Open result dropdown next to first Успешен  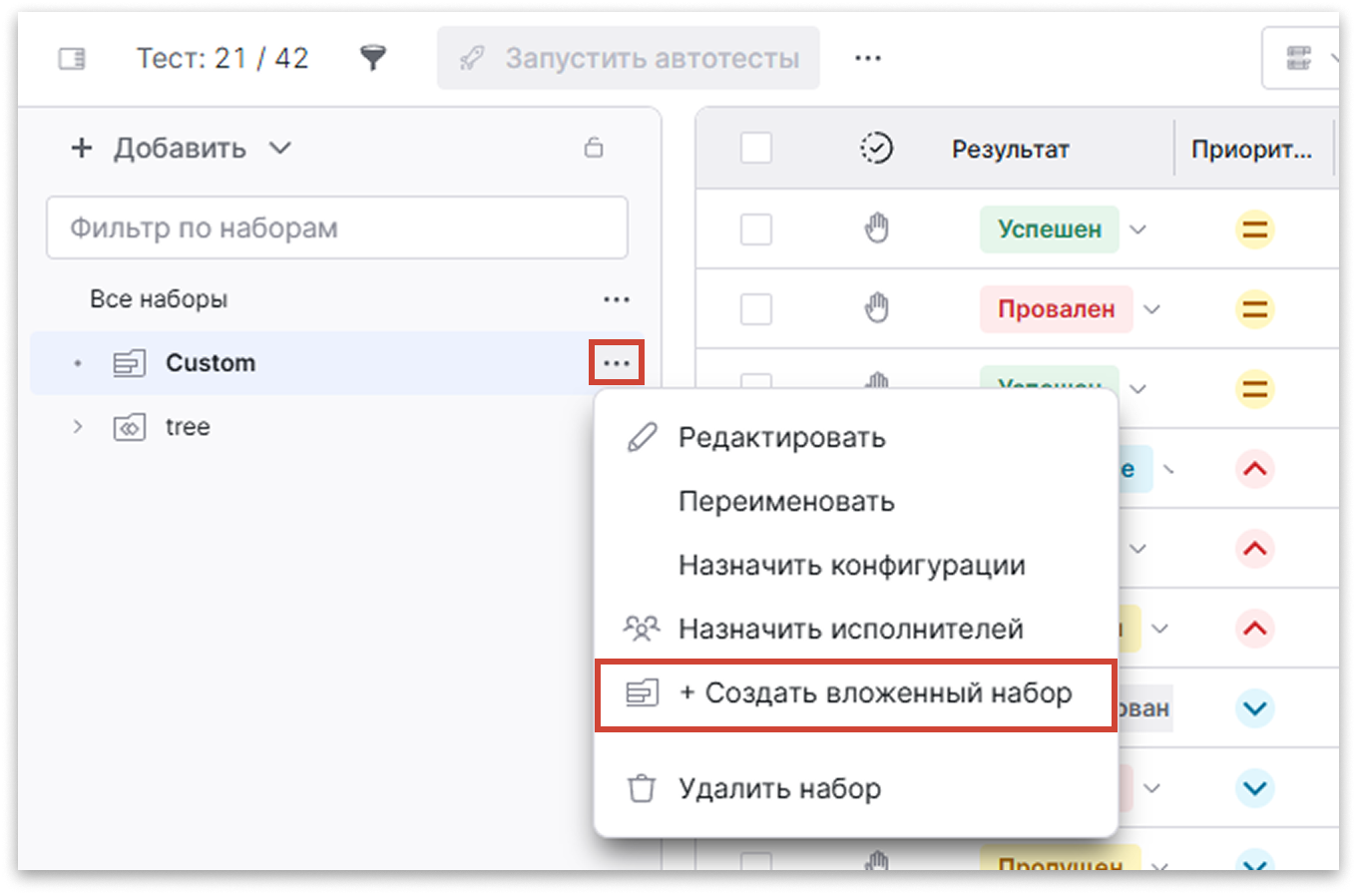[1137, 229]
